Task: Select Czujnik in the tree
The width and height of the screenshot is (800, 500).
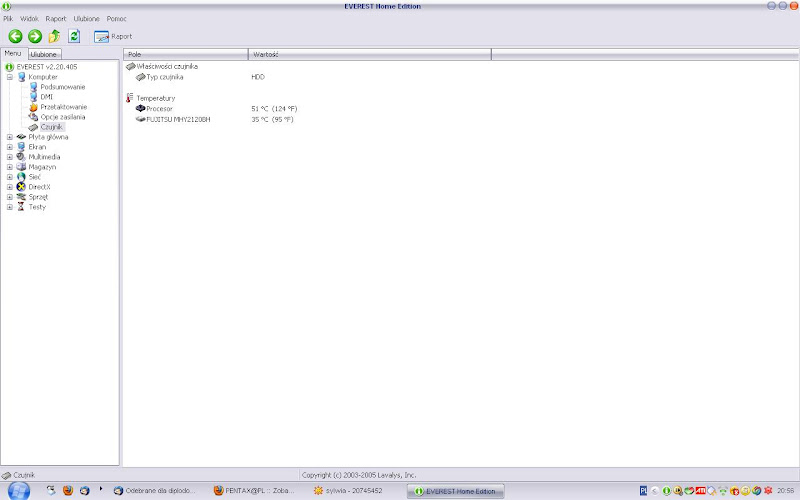Action: 52,127
